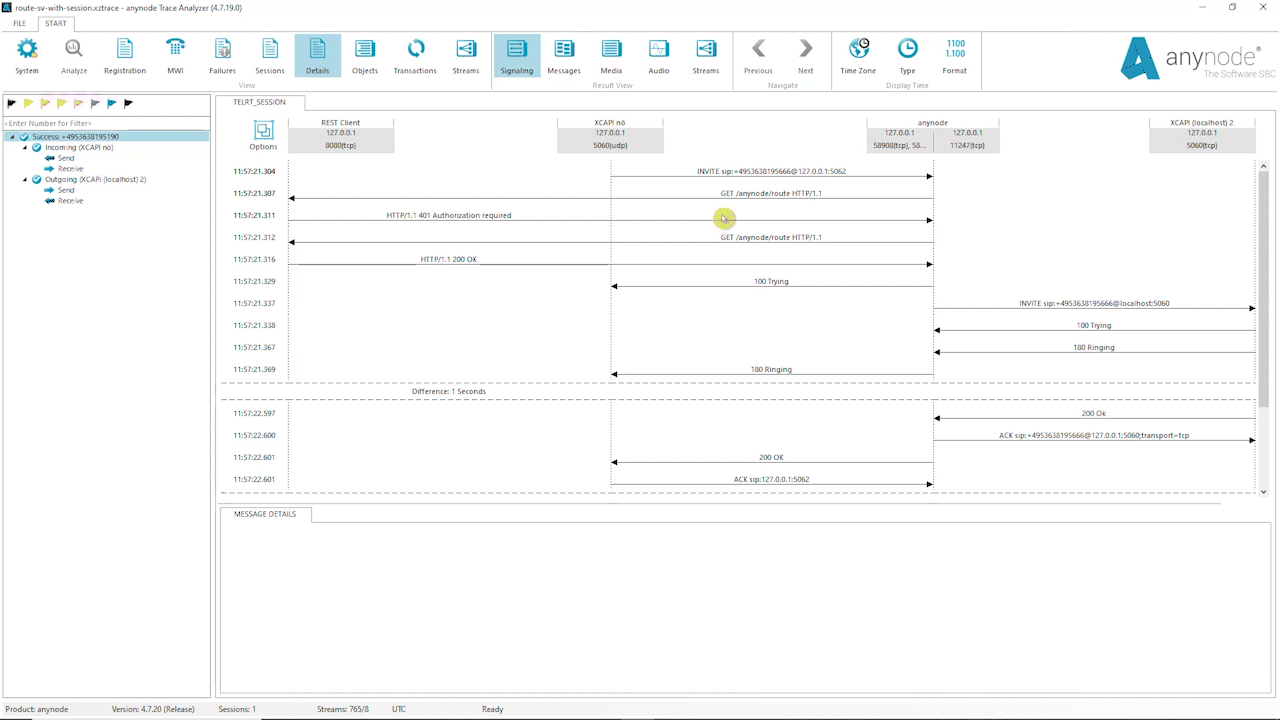Select the INVITE sip:+4953638195666@localhost:5060 message

coord(1094,304)
